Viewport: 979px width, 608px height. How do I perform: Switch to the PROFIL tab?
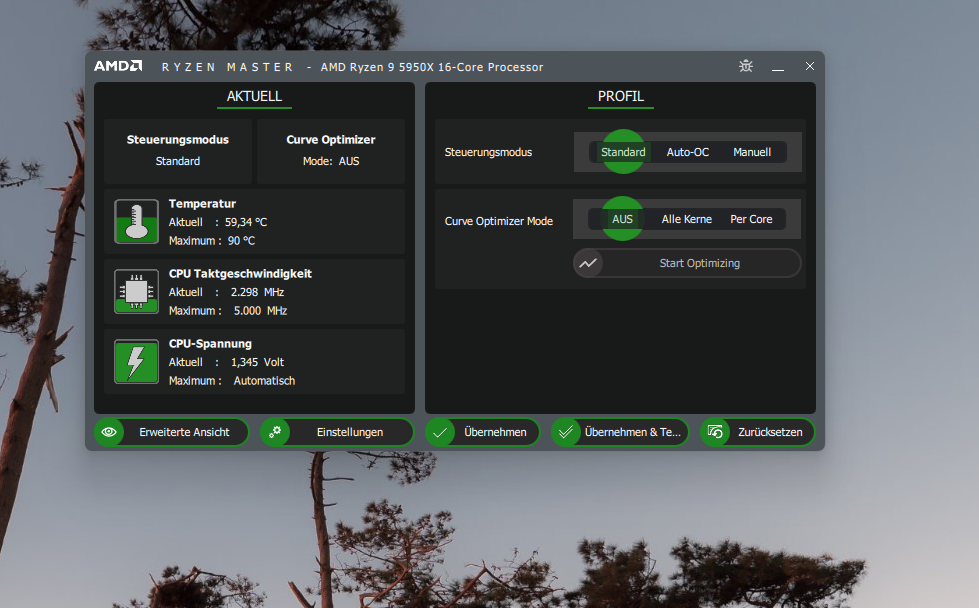[x=621, y=97]
